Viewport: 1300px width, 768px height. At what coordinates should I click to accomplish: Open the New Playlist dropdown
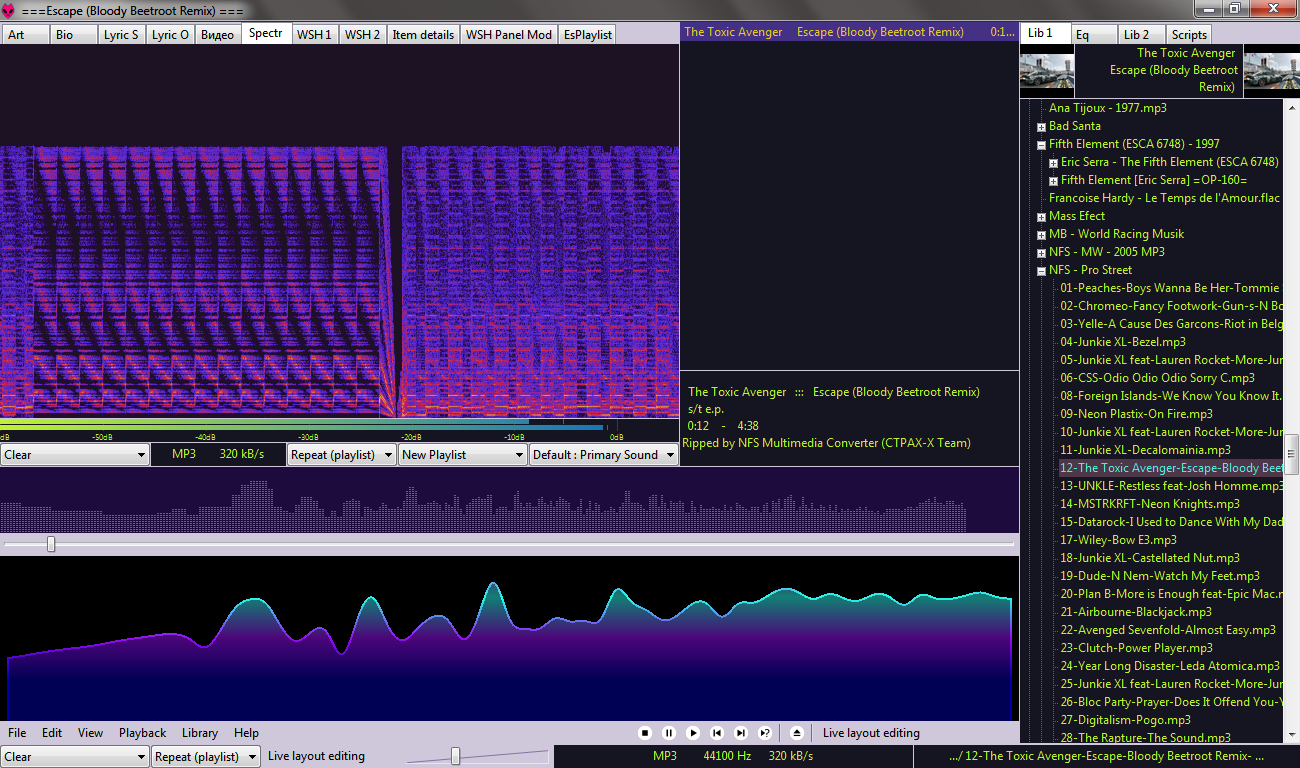coord(462,455)
